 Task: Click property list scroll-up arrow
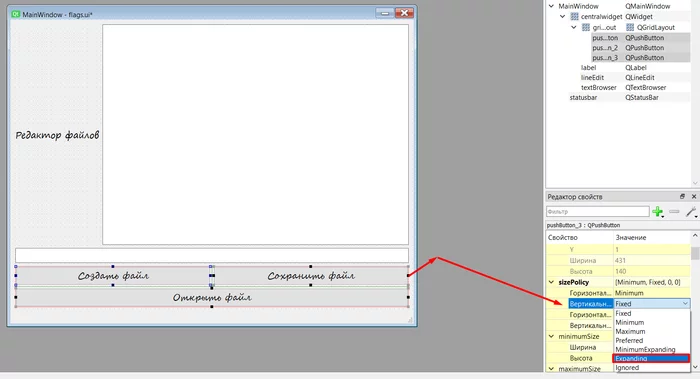click(695, 235)
